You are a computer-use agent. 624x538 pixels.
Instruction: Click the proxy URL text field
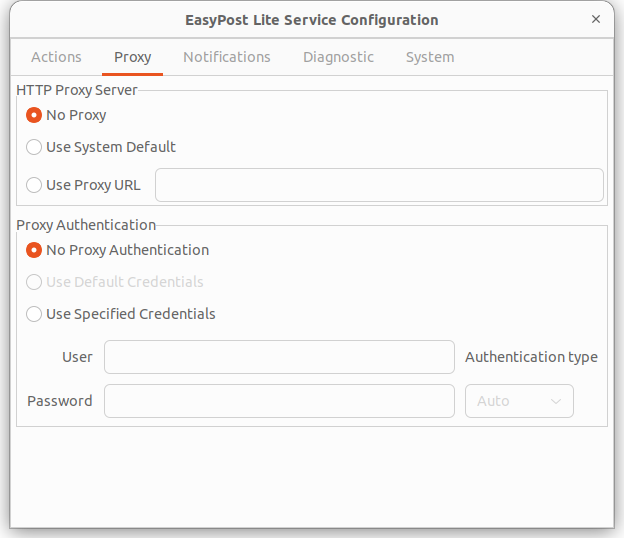click(379, 185)
